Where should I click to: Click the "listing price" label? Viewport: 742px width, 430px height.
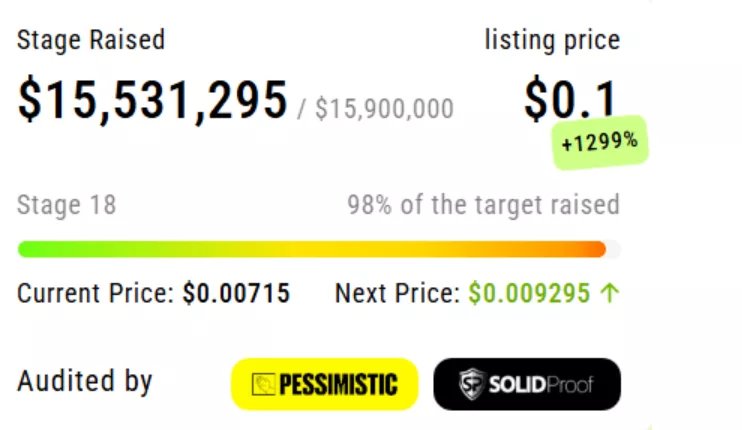(552, 40)
